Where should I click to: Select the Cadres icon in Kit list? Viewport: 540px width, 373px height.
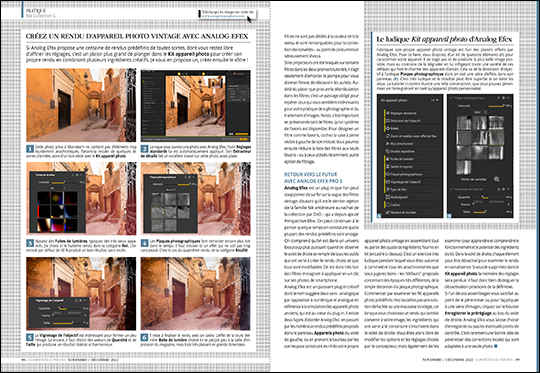[x=387, y=205]
